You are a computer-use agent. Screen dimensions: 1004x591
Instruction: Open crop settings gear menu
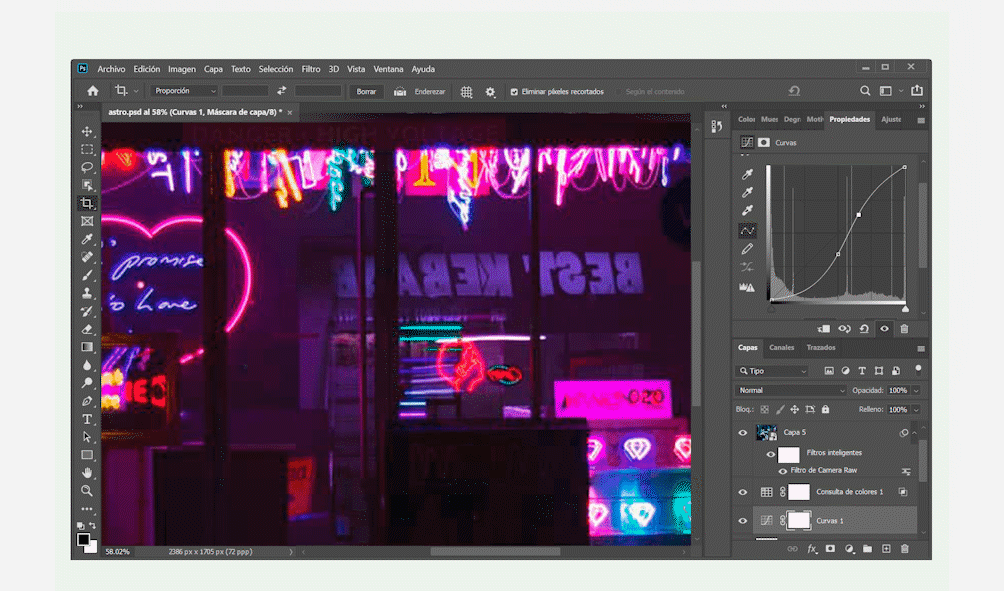pos(490,92)
